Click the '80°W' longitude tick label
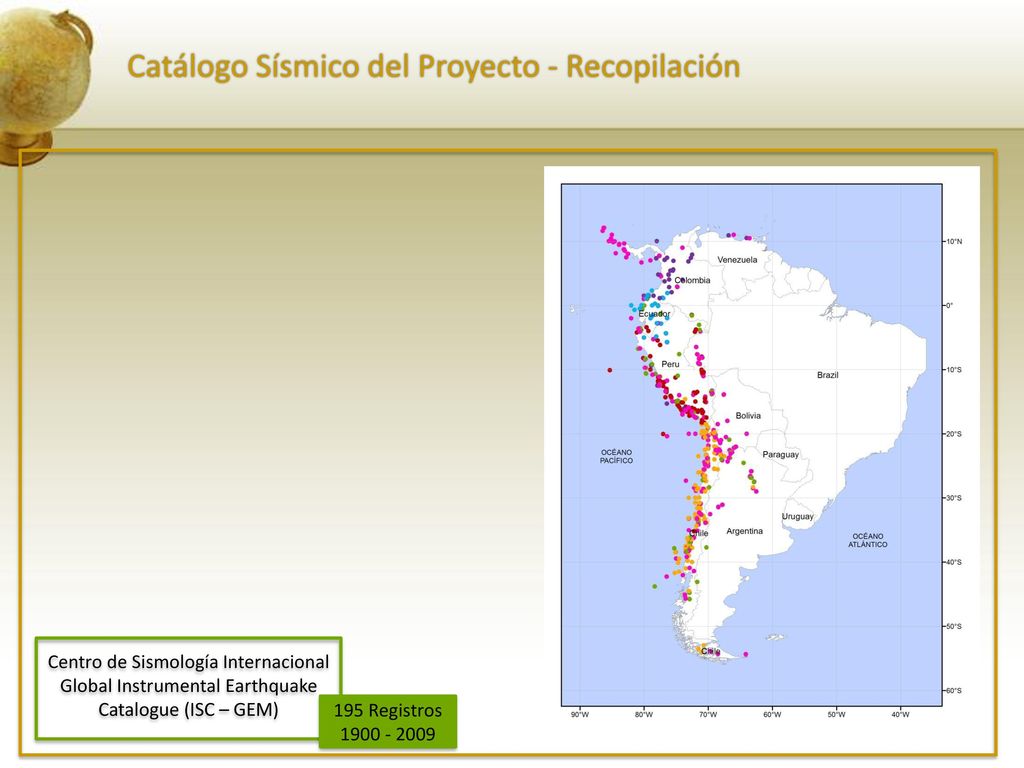This screenshot has width=1024, height=768. pyautogui.click(x=644, y=714)
